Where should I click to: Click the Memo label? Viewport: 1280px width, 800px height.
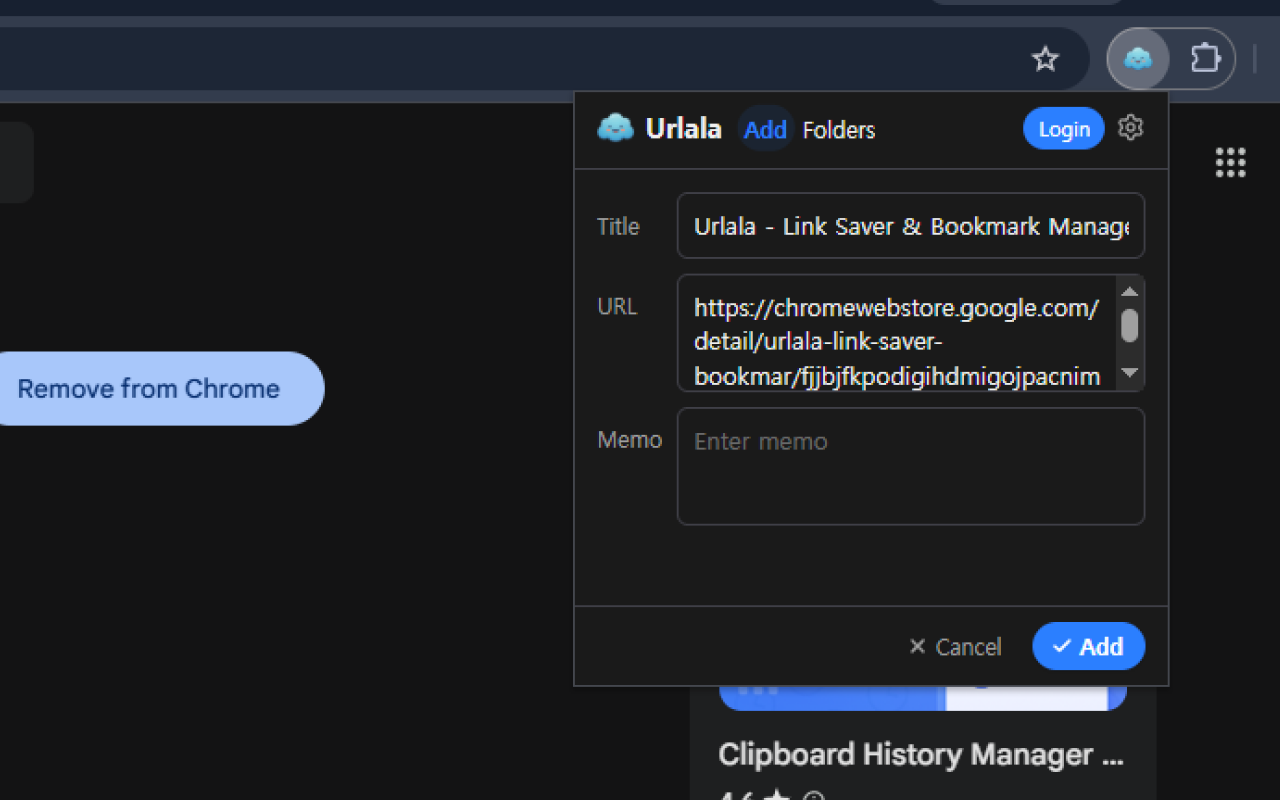[x=629, y=440]
